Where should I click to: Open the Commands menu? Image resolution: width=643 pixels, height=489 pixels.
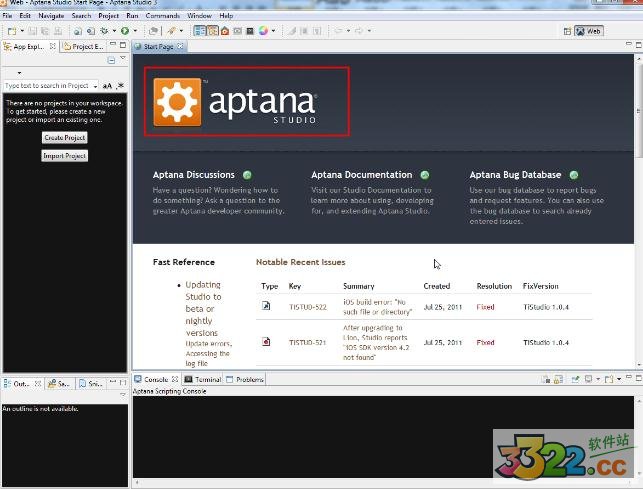[163, 16]
